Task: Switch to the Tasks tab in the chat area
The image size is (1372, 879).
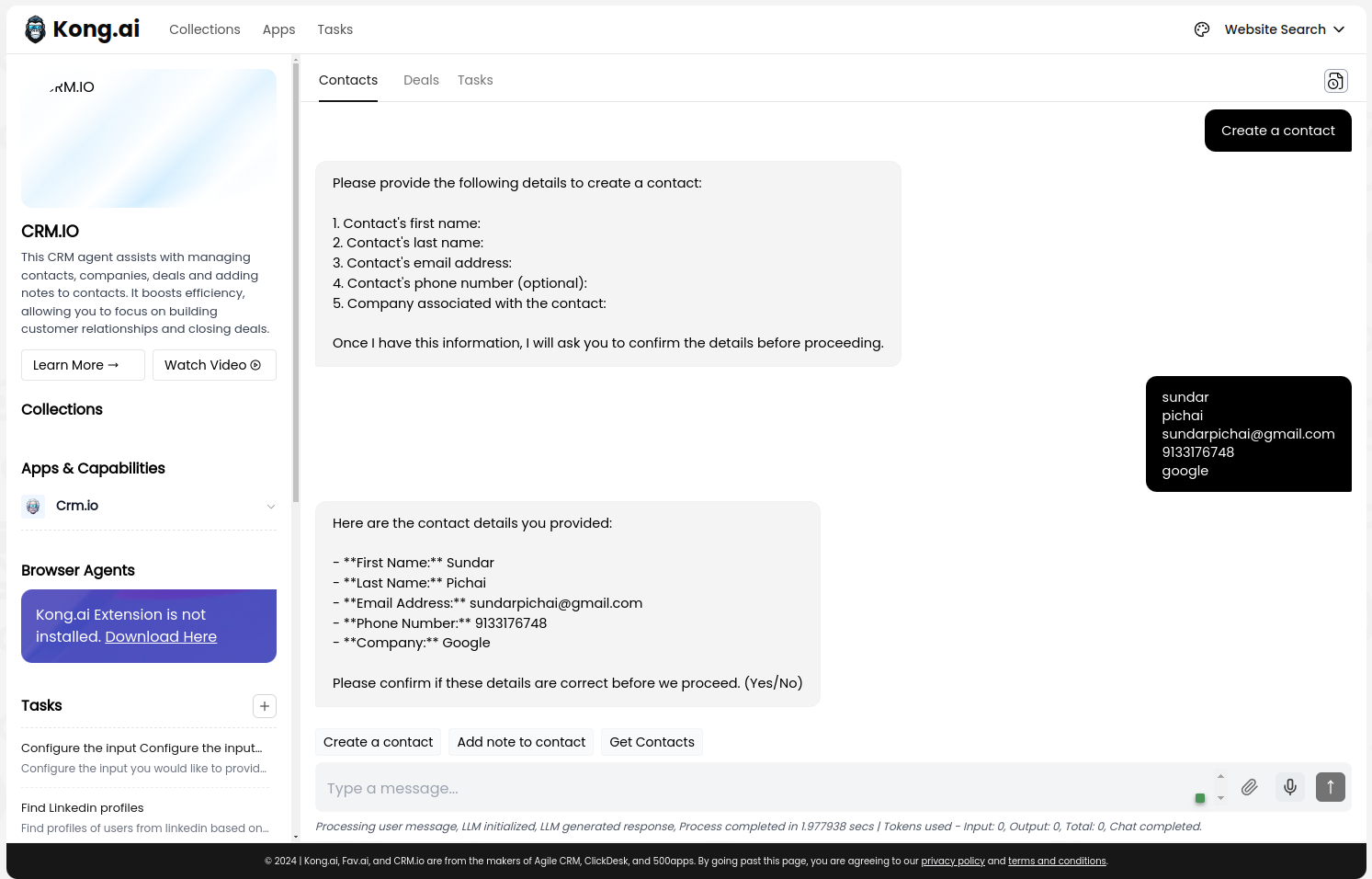Action: (x=475, y=80)
